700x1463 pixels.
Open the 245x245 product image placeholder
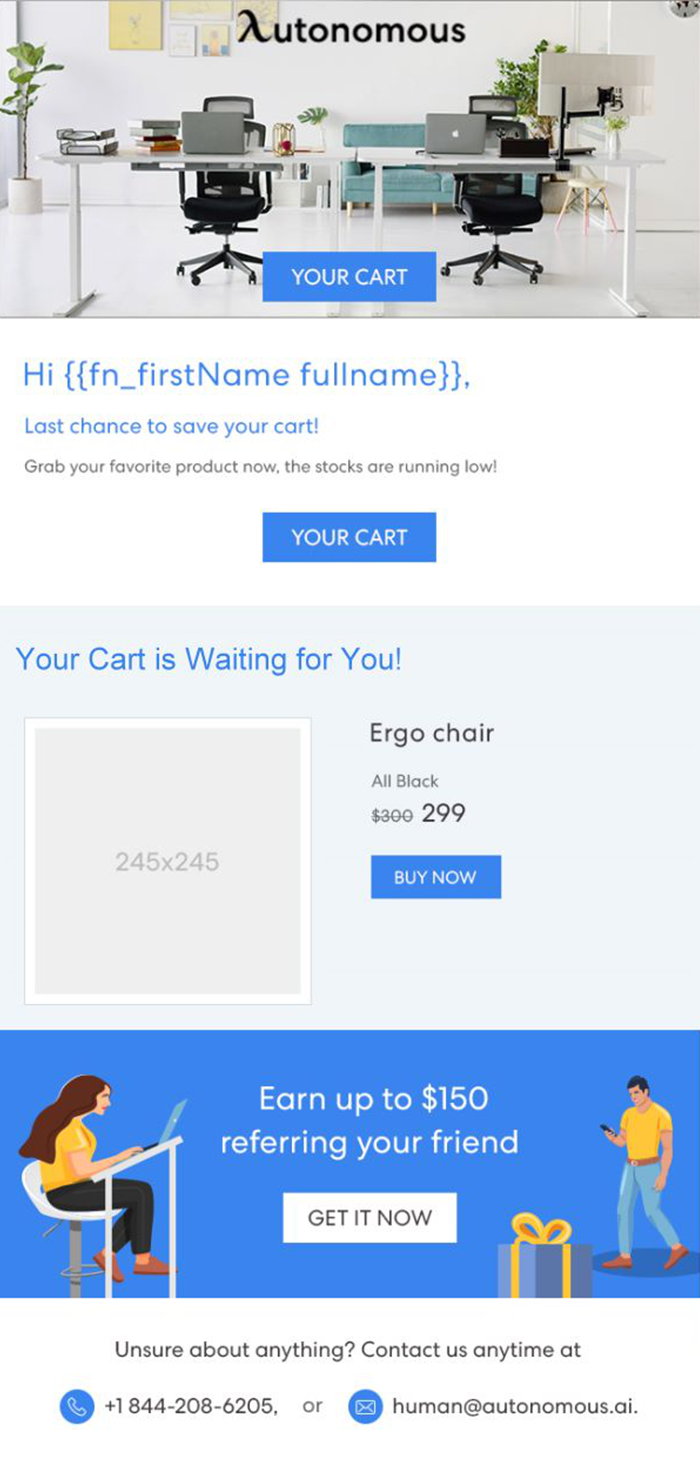point(167,861)
